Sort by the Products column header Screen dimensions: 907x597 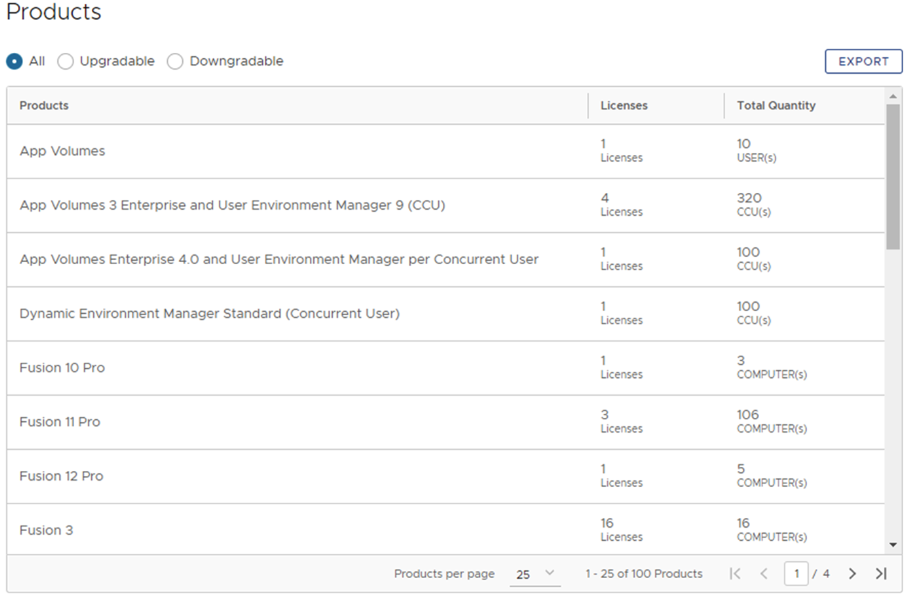coord(44,106)
